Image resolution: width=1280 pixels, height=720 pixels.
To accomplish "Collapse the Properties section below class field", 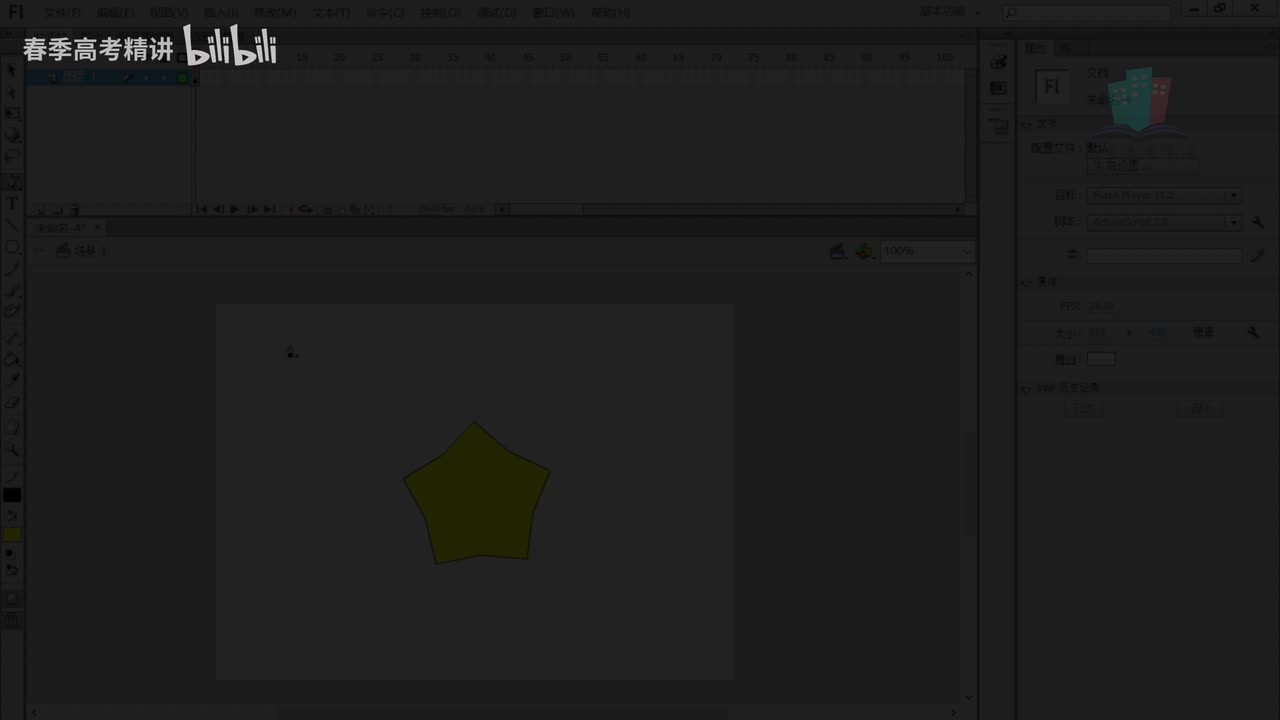I will (x=1025, y=282).
